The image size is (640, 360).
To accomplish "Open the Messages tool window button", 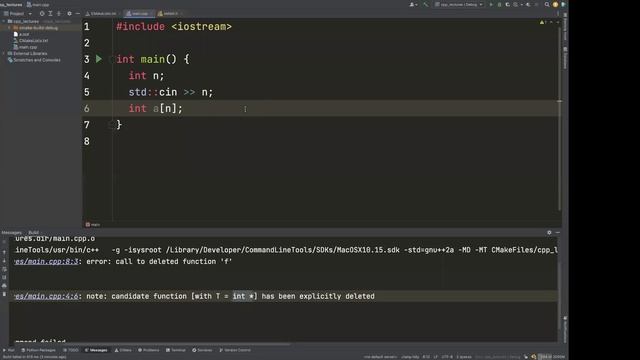I will (96, 350).
